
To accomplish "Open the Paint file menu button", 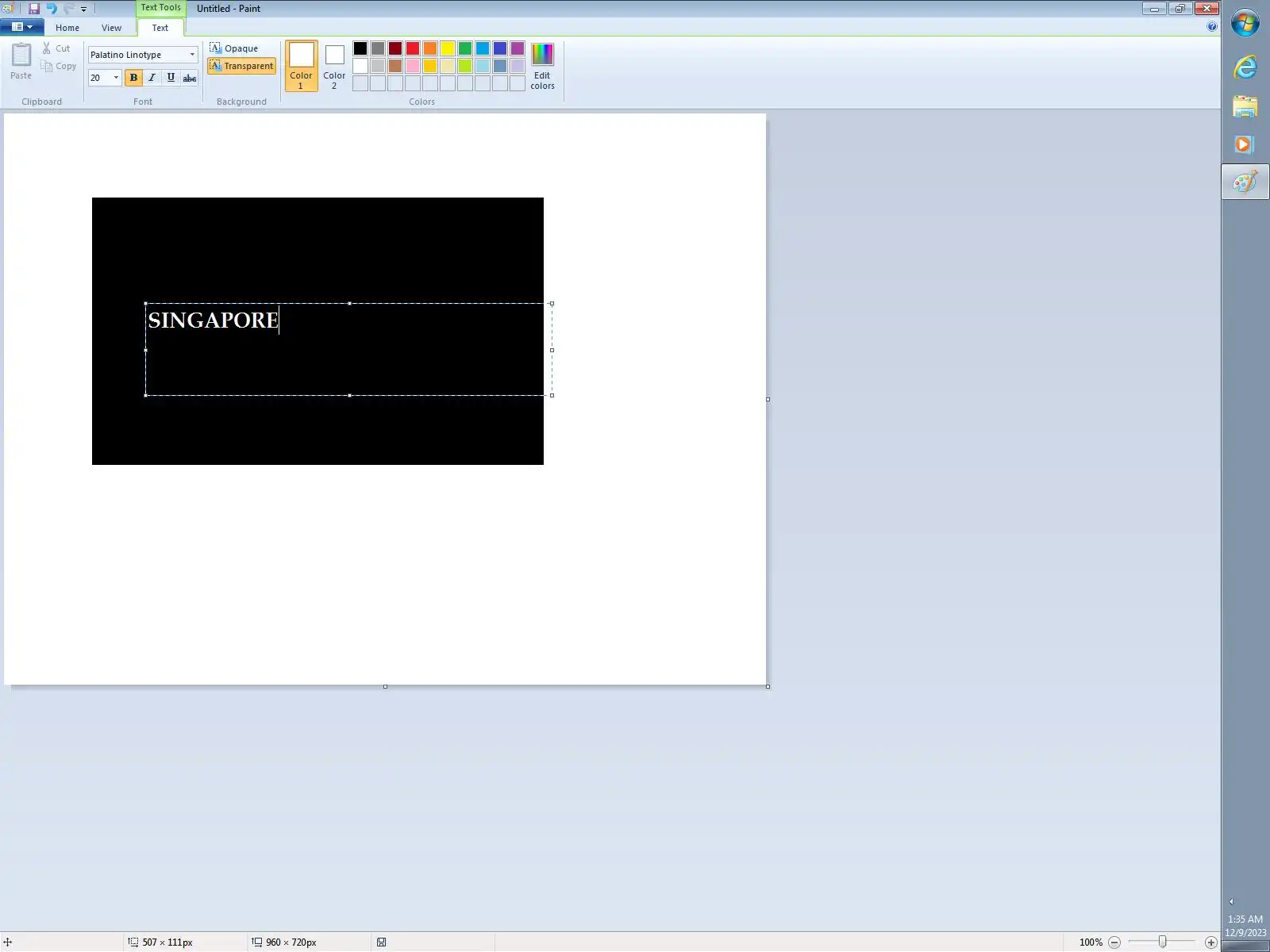I will click(22, 27).
